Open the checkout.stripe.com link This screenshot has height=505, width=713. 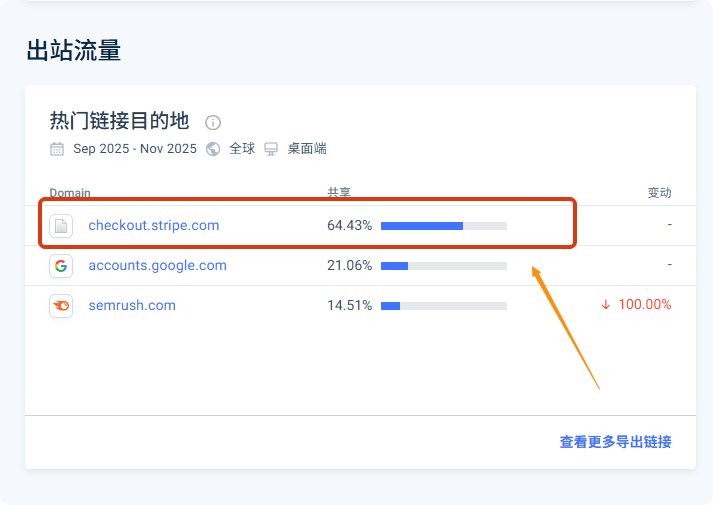click(154, 225)
